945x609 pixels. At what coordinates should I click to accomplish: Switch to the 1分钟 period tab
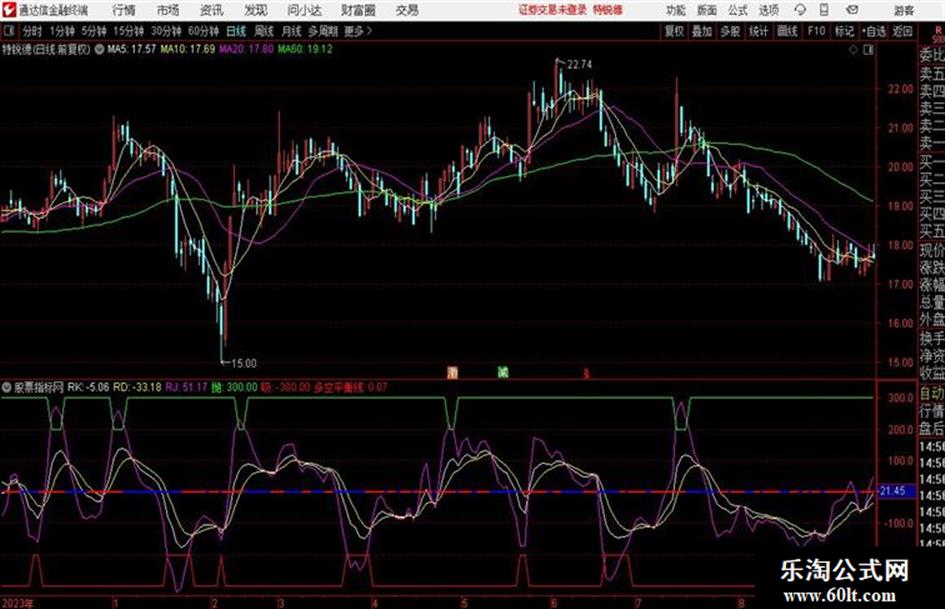click(x=62, y=31)
